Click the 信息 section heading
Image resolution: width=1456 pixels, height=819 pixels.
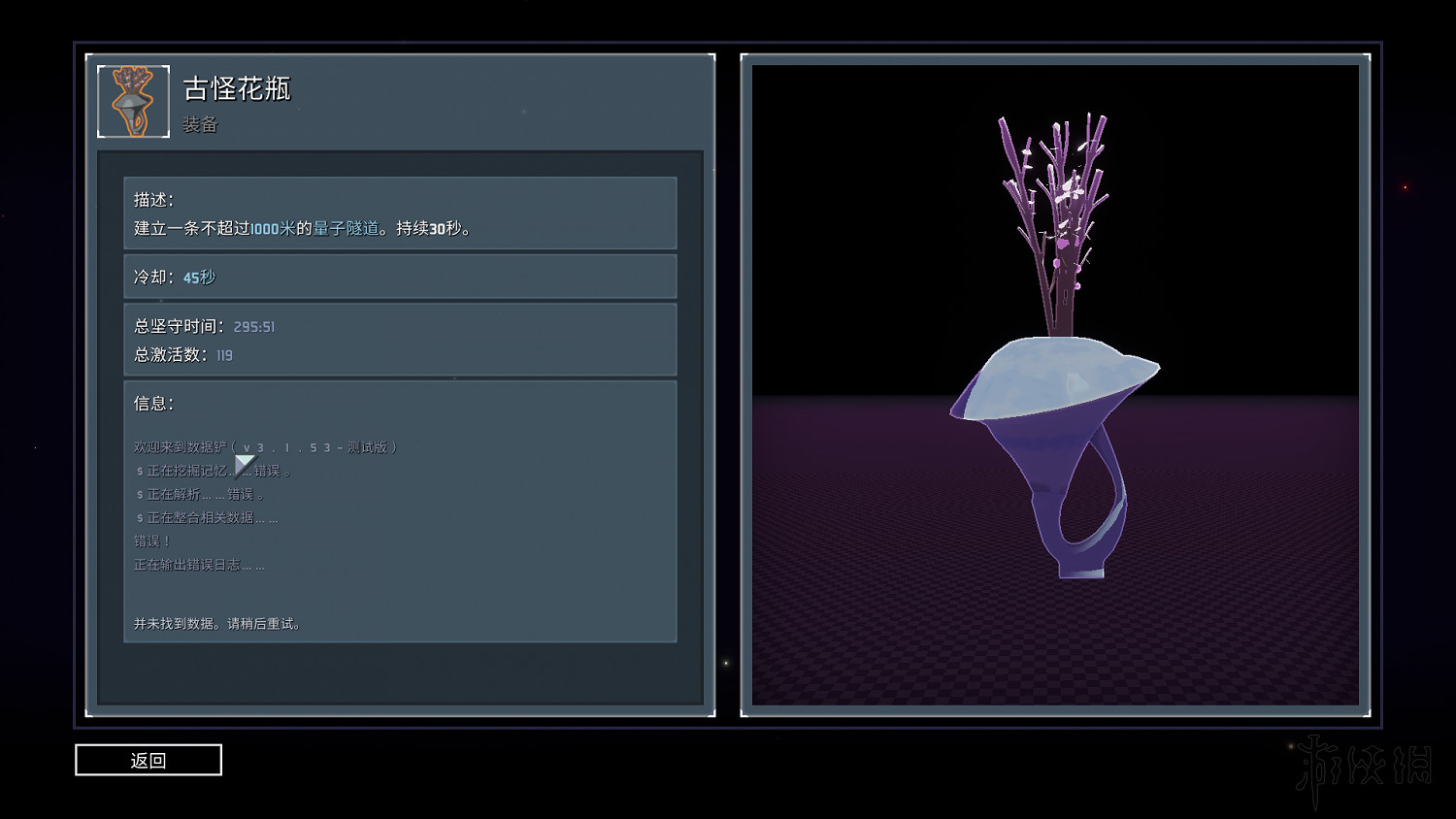pyautogui.click(x=153, y=404)
